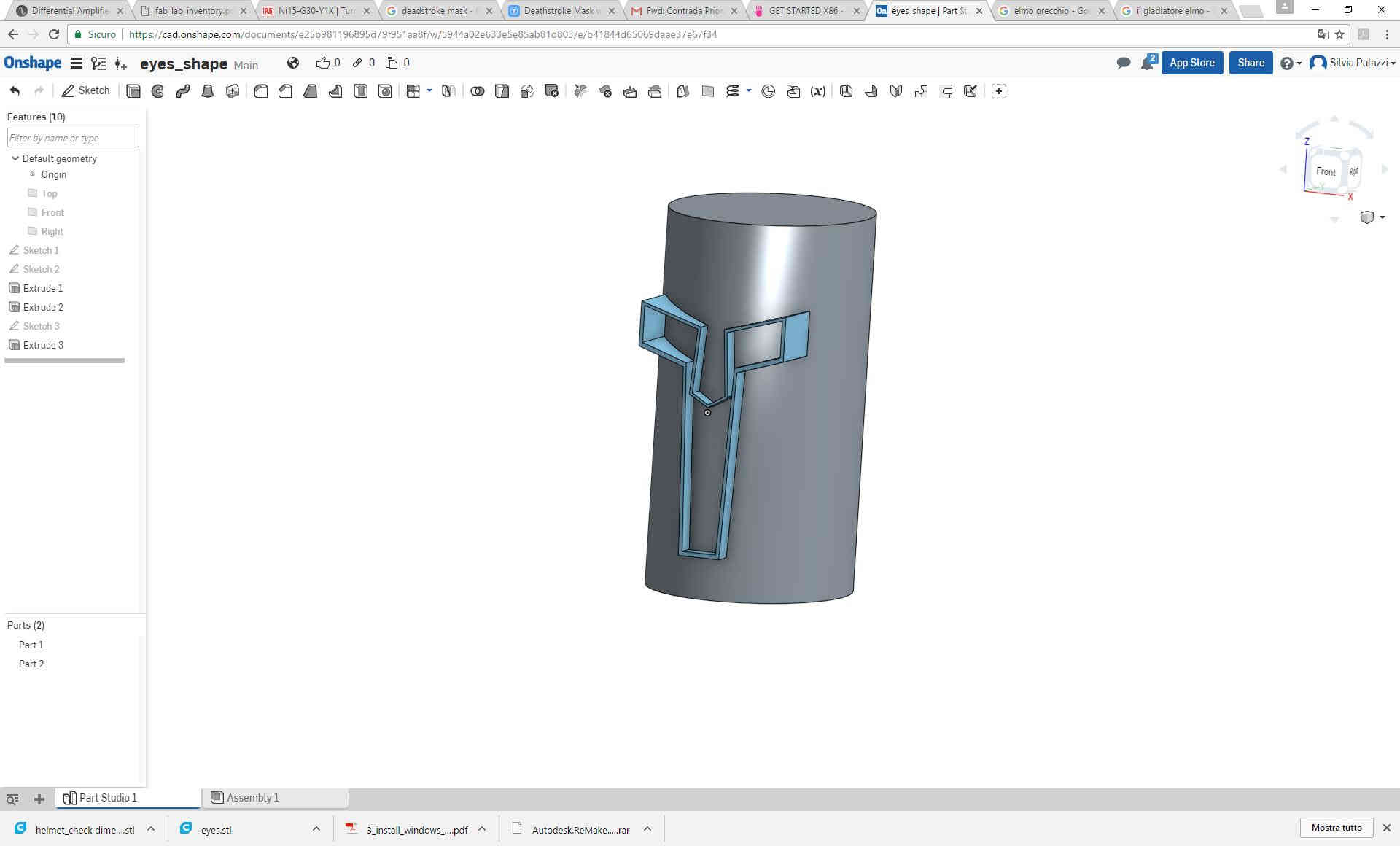The width and height of the screenshot is (1400, 846).
Task: Select the Hole tool icon
Action: (385, 91)
